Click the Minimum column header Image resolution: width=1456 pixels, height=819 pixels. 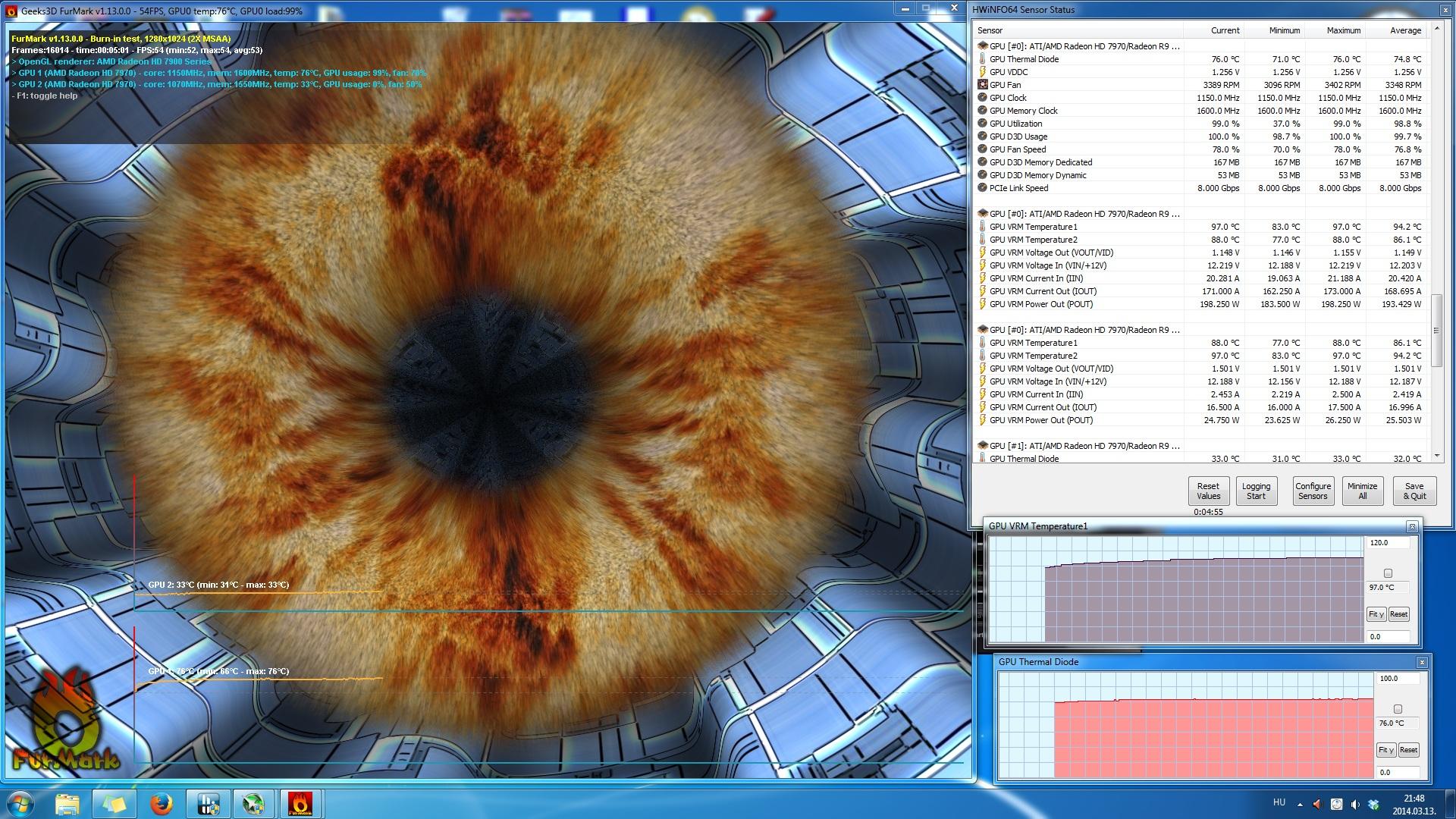(x=1274, y=30)
